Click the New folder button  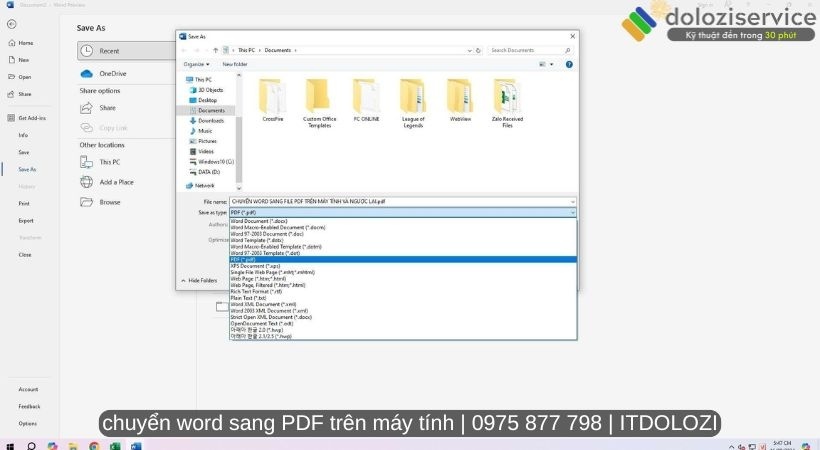(x=235, y=64)
